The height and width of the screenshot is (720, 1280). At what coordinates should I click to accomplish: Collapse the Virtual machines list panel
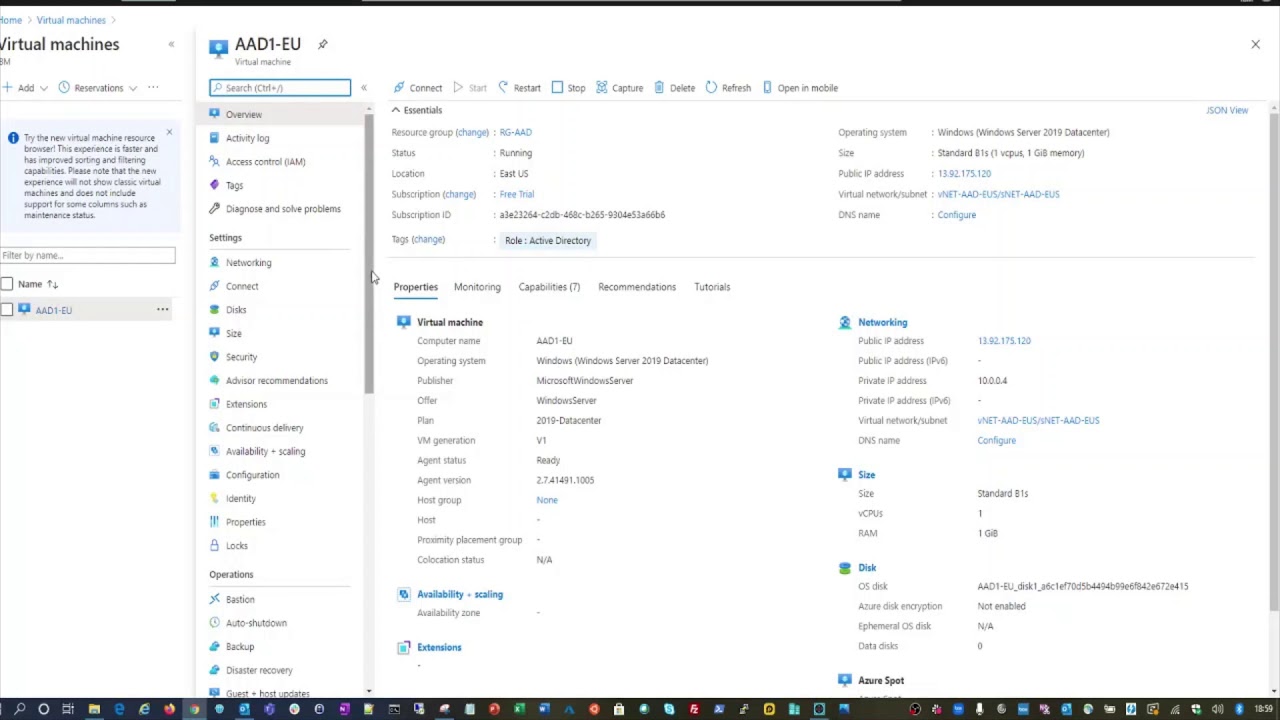tap(171, 44)
